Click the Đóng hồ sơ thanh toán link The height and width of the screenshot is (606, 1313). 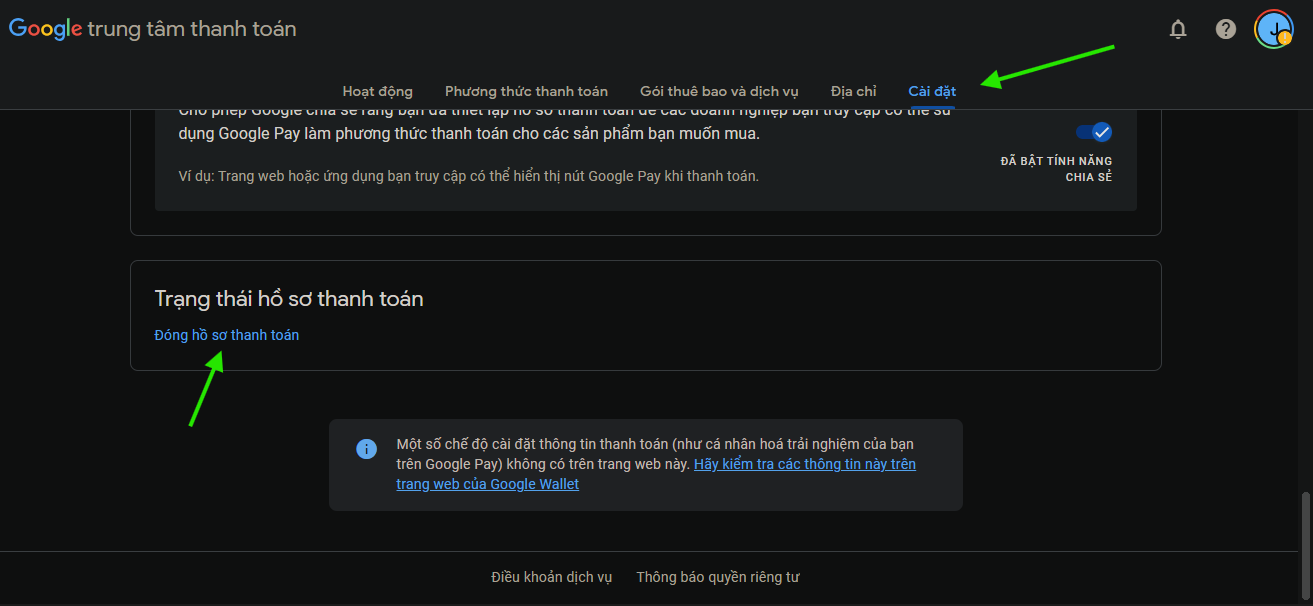[226, 335]
